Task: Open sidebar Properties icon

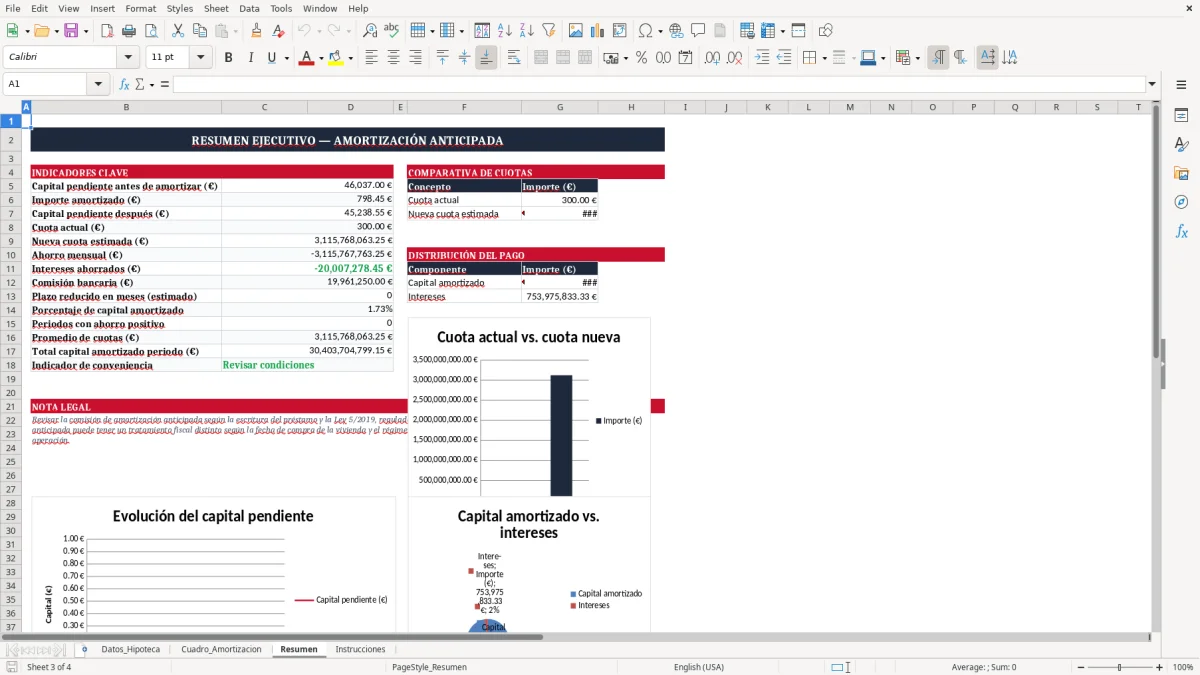Action: pyautogui.click(x=1181, y=116)
